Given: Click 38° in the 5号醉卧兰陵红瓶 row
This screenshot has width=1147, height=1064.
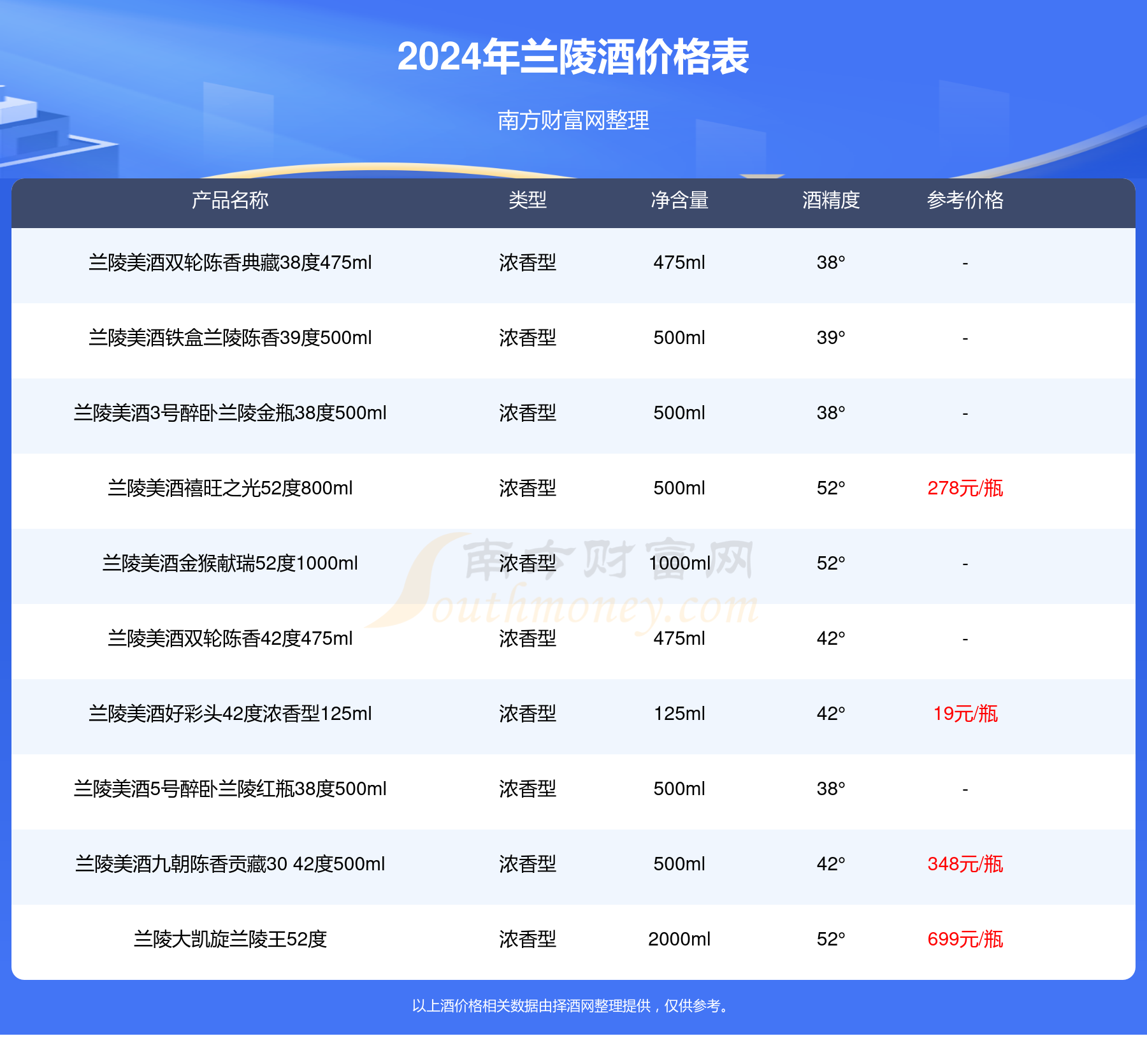Looking at the screenshot, I should [x=831, y=789].
